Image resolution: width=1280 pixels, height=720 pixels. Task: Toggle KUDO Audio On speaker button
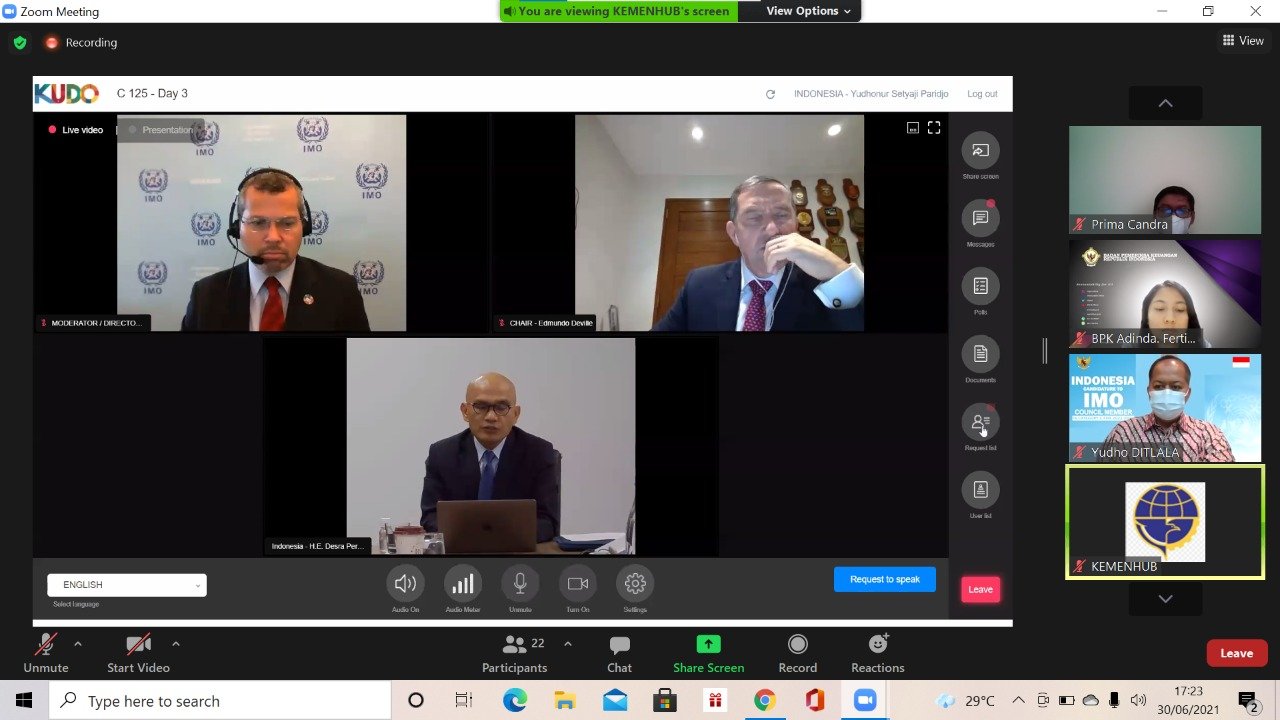pyautogui.click(x=405, y=584)
